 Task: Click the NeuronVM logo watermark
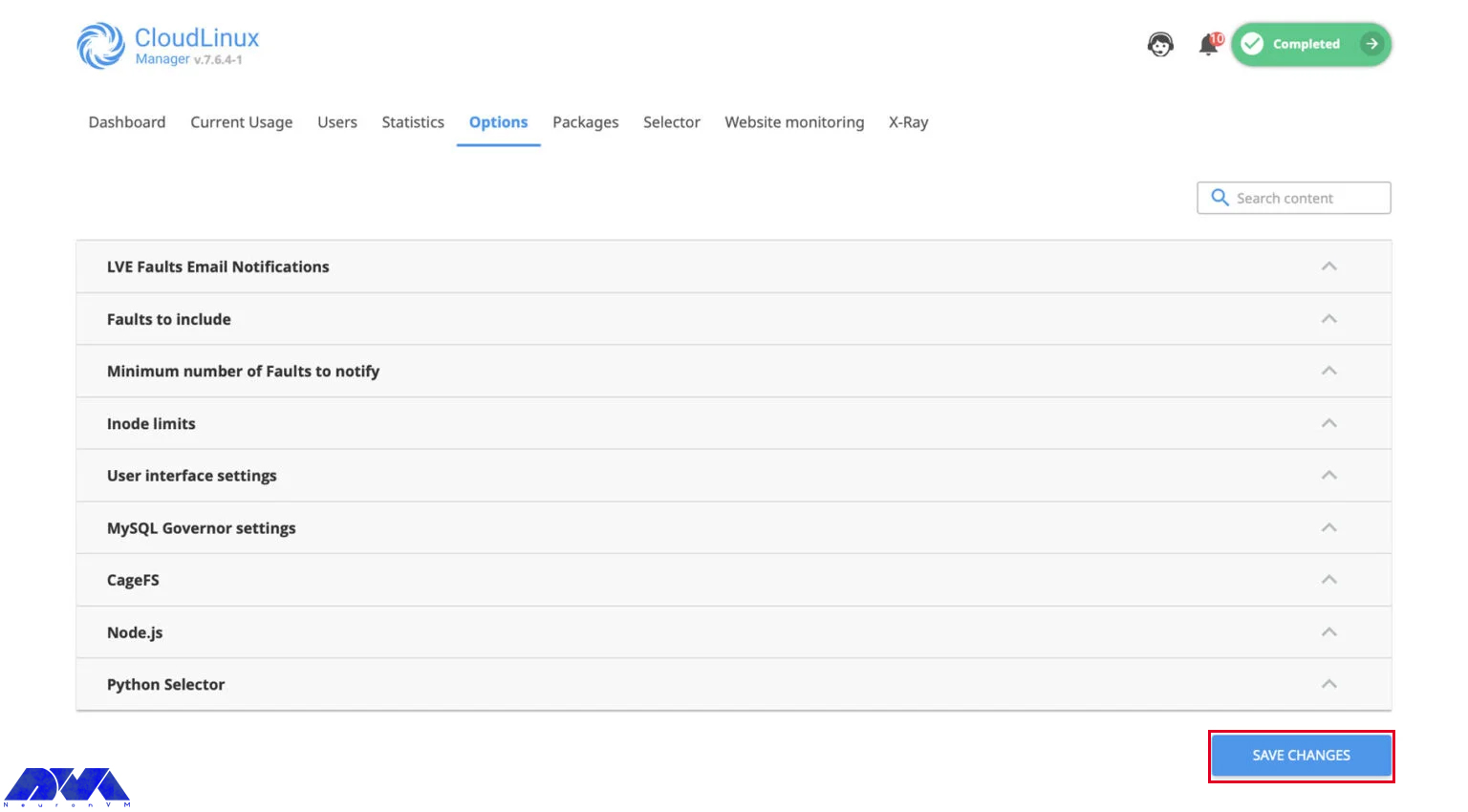[67, 783]
